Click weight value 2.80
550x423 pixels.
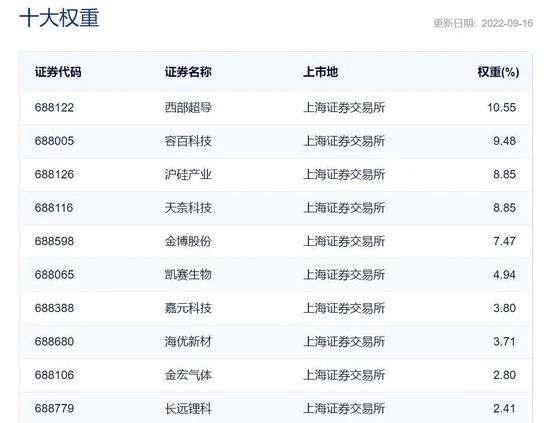[x=504, y=375]
